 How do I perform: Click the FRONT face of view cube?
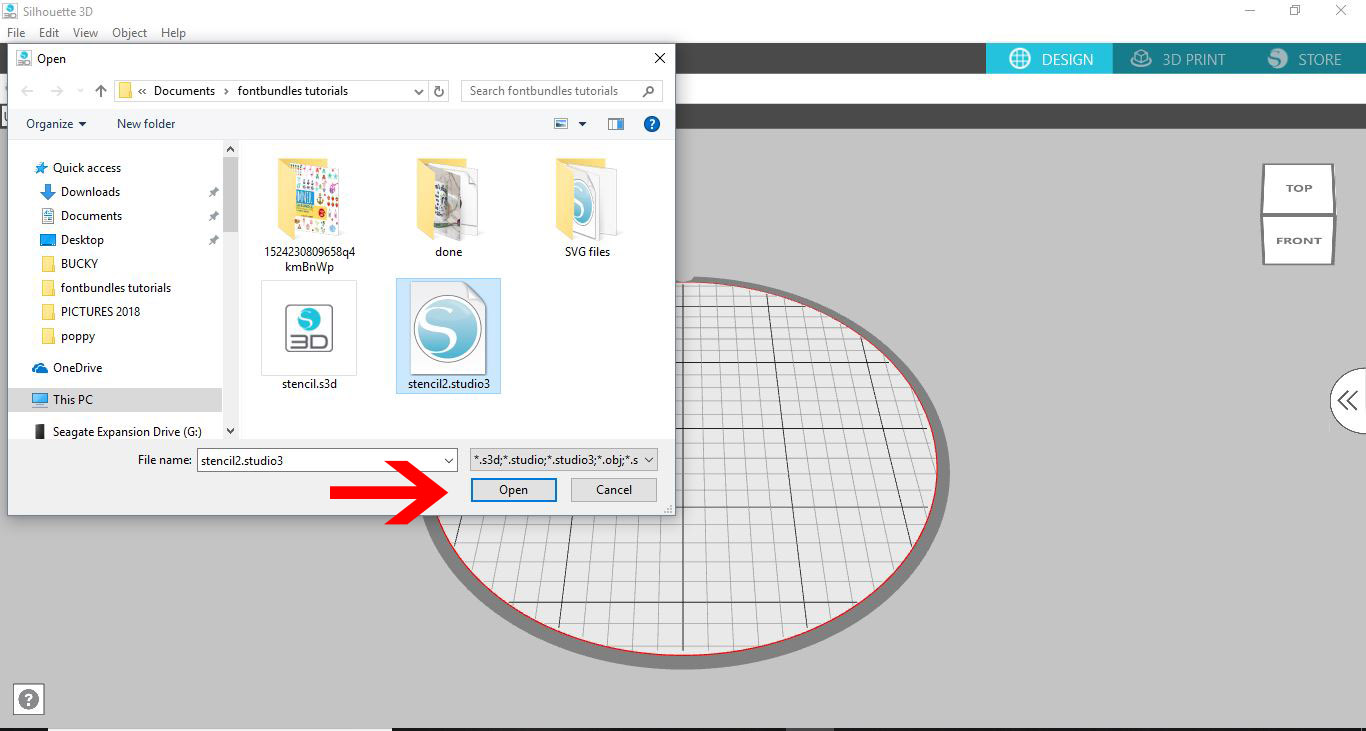pos(1298,240)
